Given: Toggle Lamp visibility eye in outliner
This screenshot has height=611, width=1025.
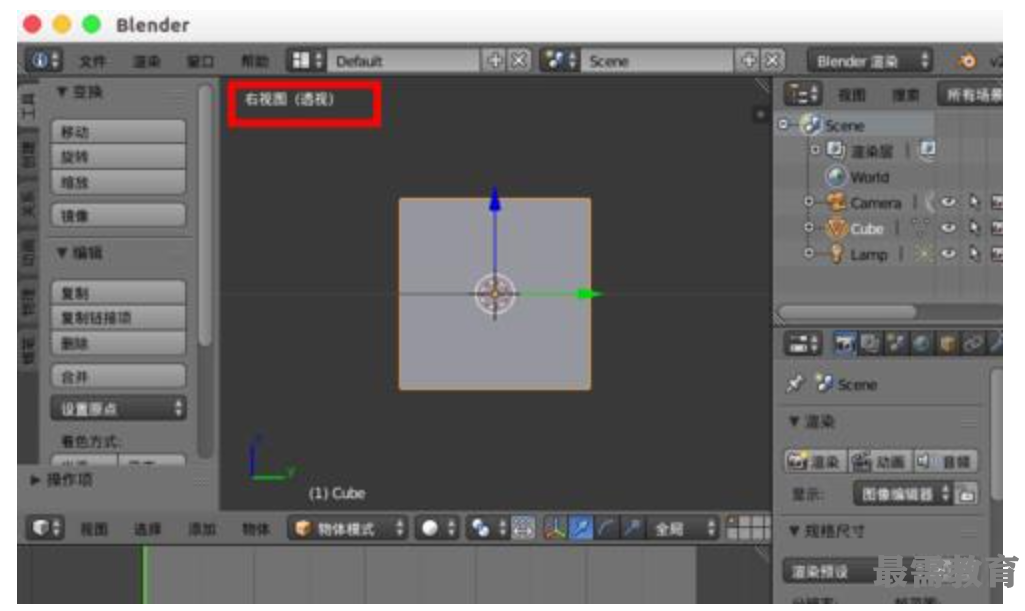Looking at the screenshot, I should click(x=949, y=254).
